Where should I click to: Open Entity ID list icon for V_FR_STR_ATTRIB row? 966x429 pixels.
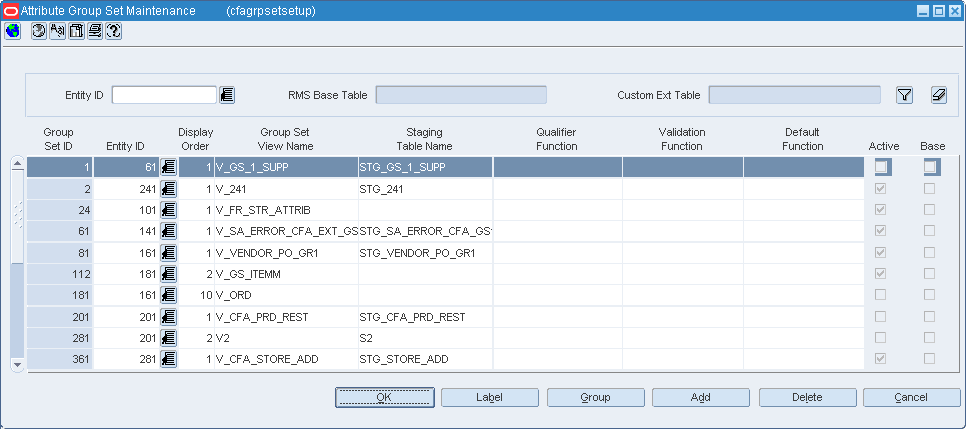pyautogui.click(x=168, y=210)
